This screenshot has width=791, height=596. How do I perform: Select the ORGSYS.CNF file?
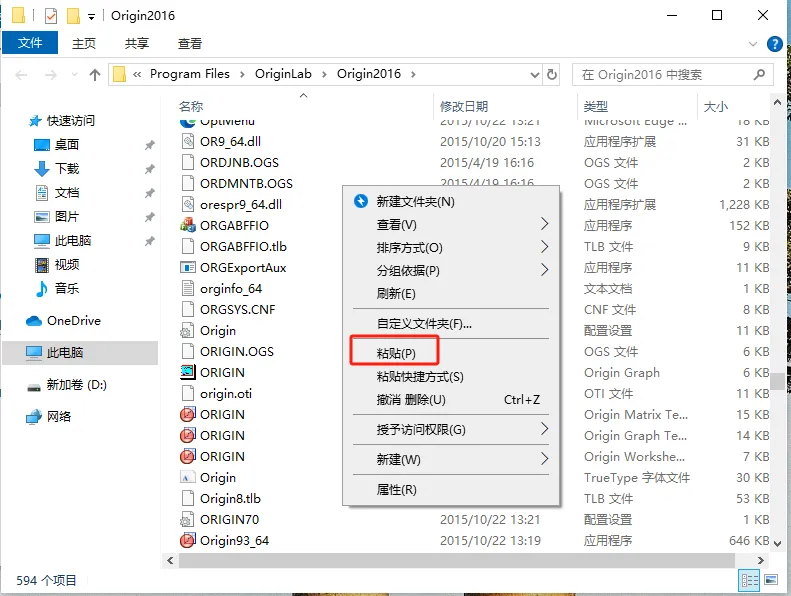tap(238, 309)
